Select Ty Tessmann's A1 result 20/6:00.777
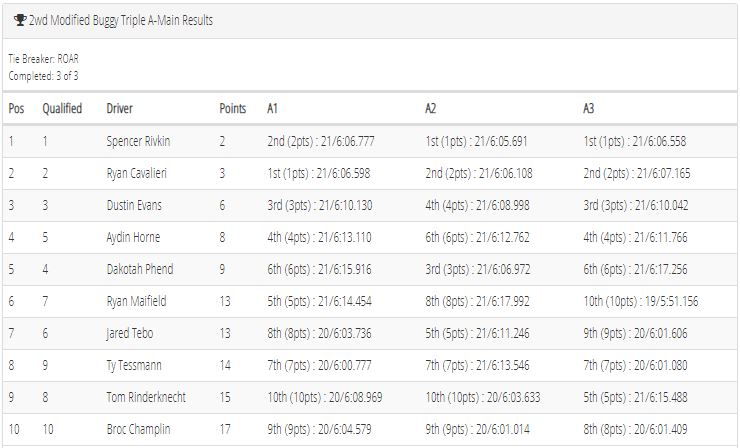 pyautogui.click(x=345, y=365)
